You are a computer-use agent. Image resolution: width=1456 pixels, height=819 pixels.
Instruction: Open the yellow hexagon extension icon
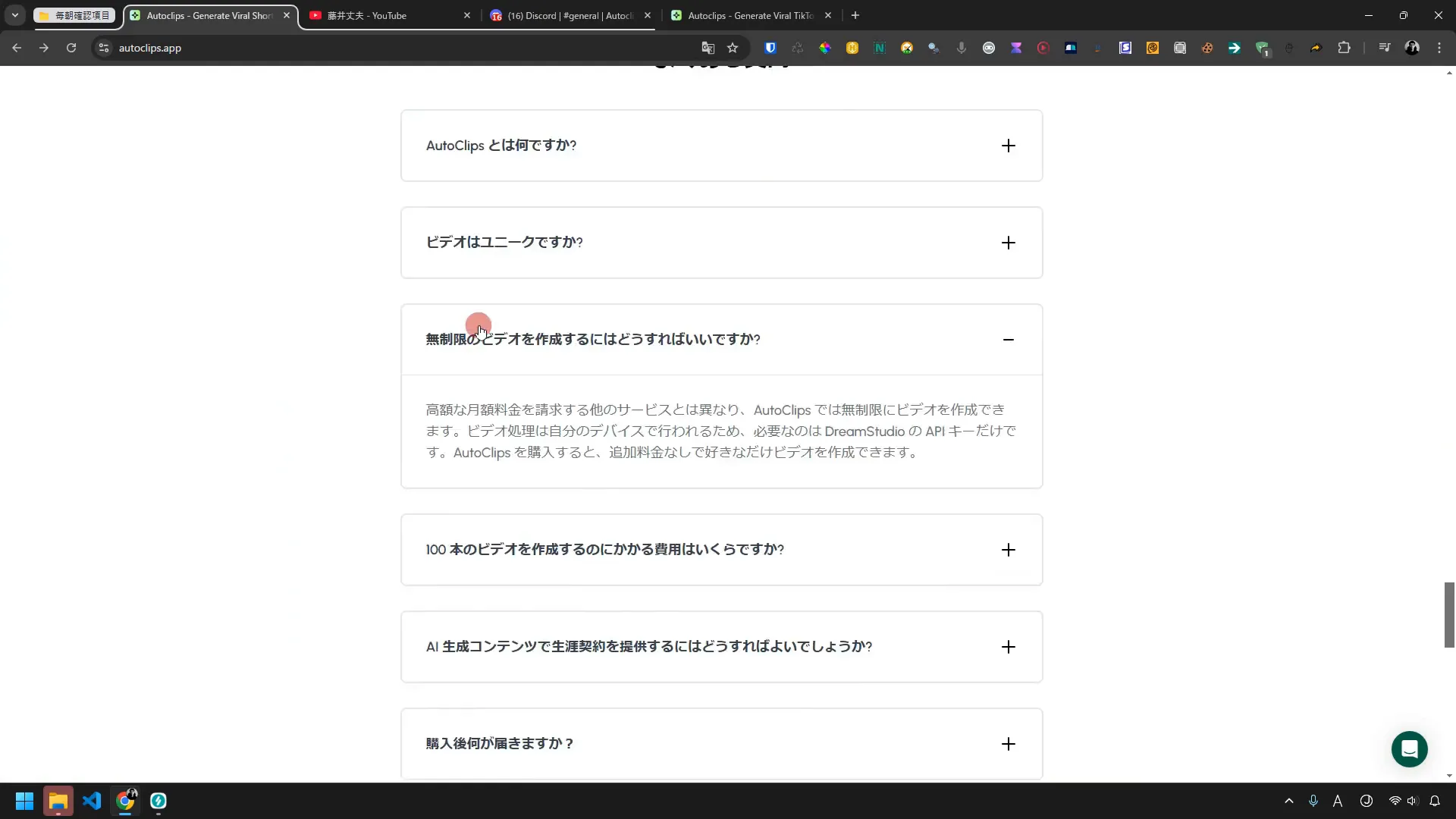point(852,48)
